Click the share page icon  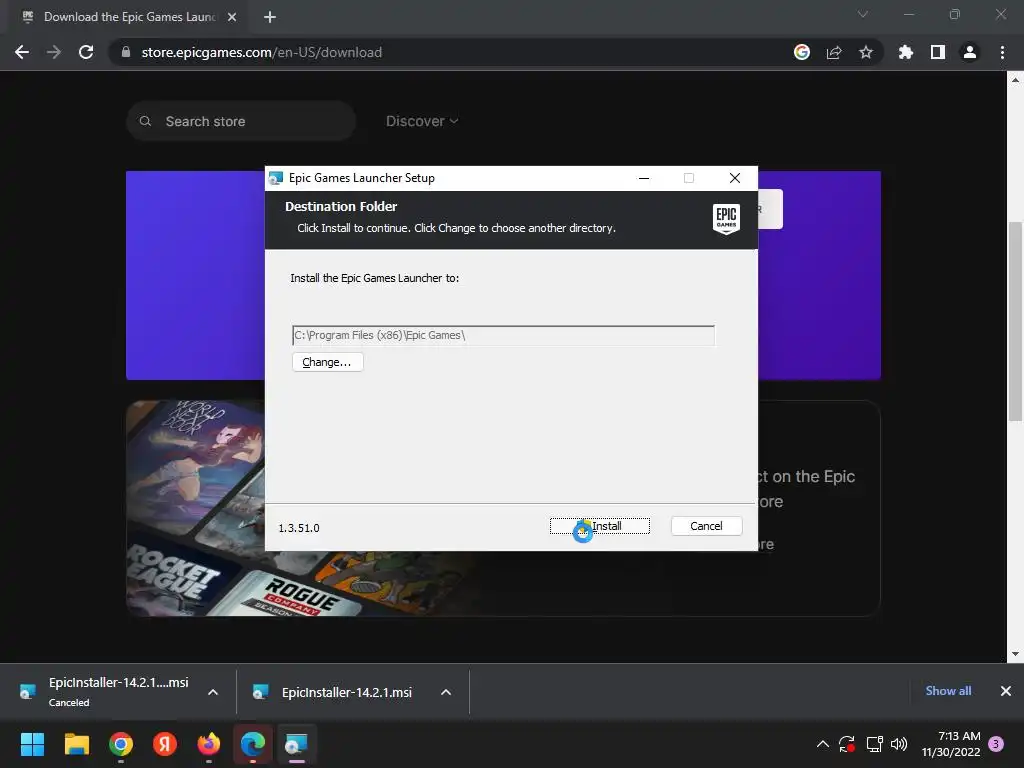pyautogui.click(x=834, y=52)
